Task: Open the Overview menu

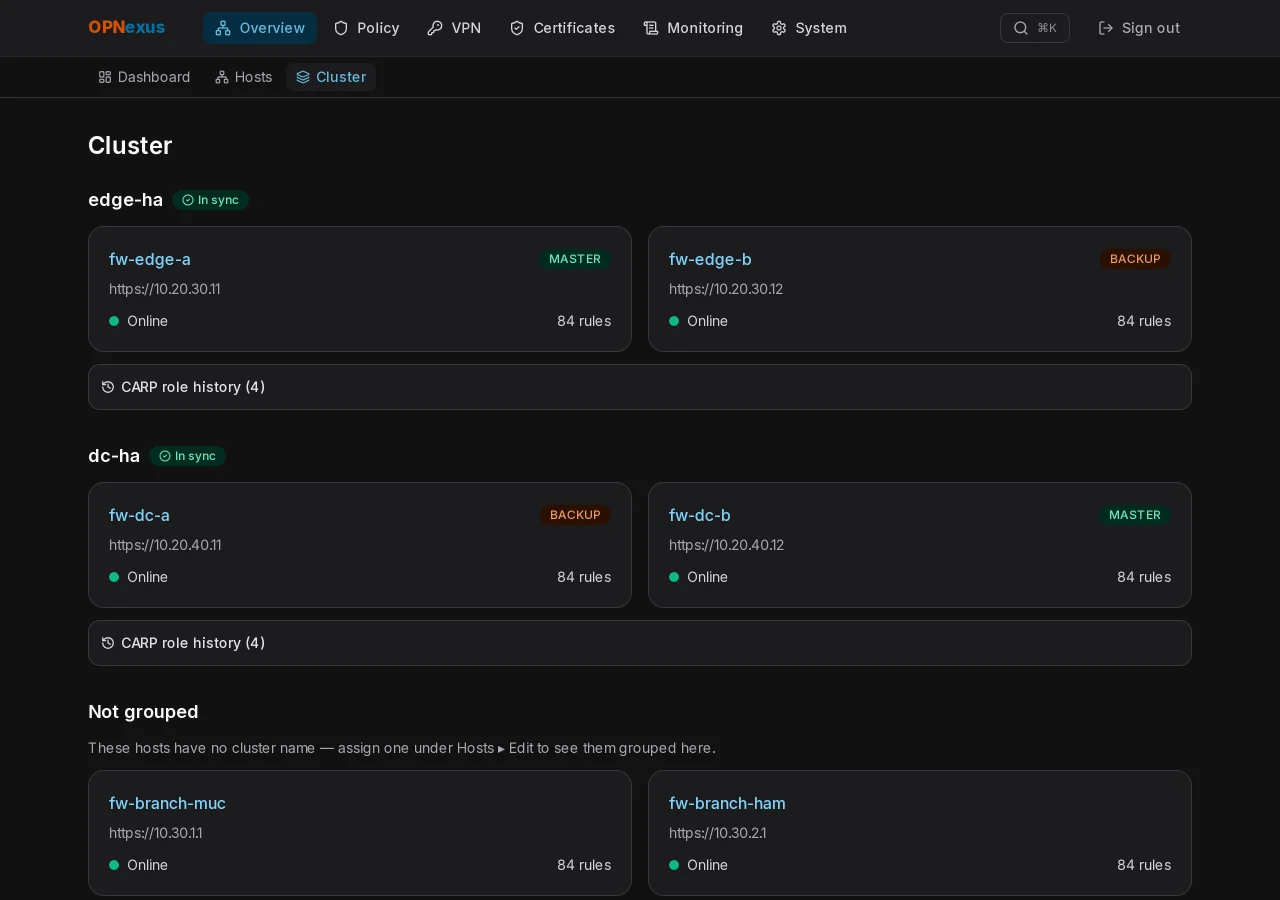Action: 260,28
